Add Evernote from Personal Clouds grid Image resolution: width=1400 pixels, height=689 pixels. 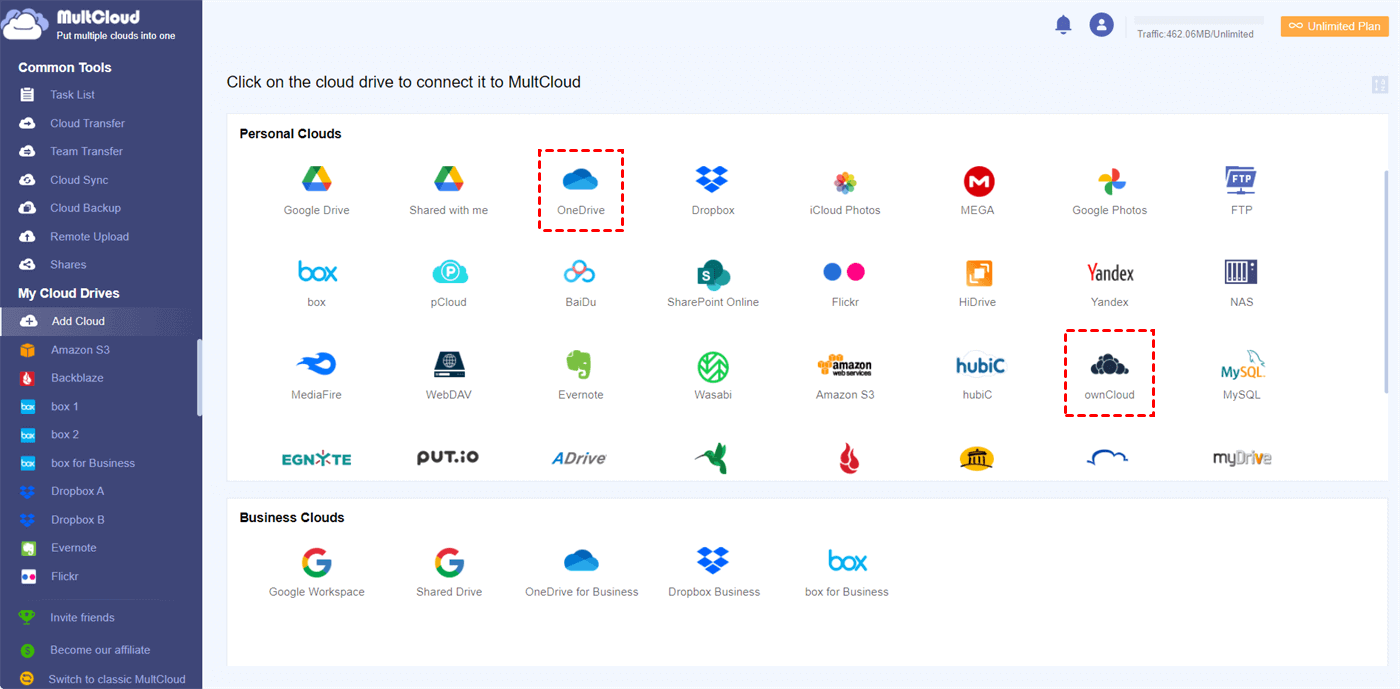coord(581,376)
